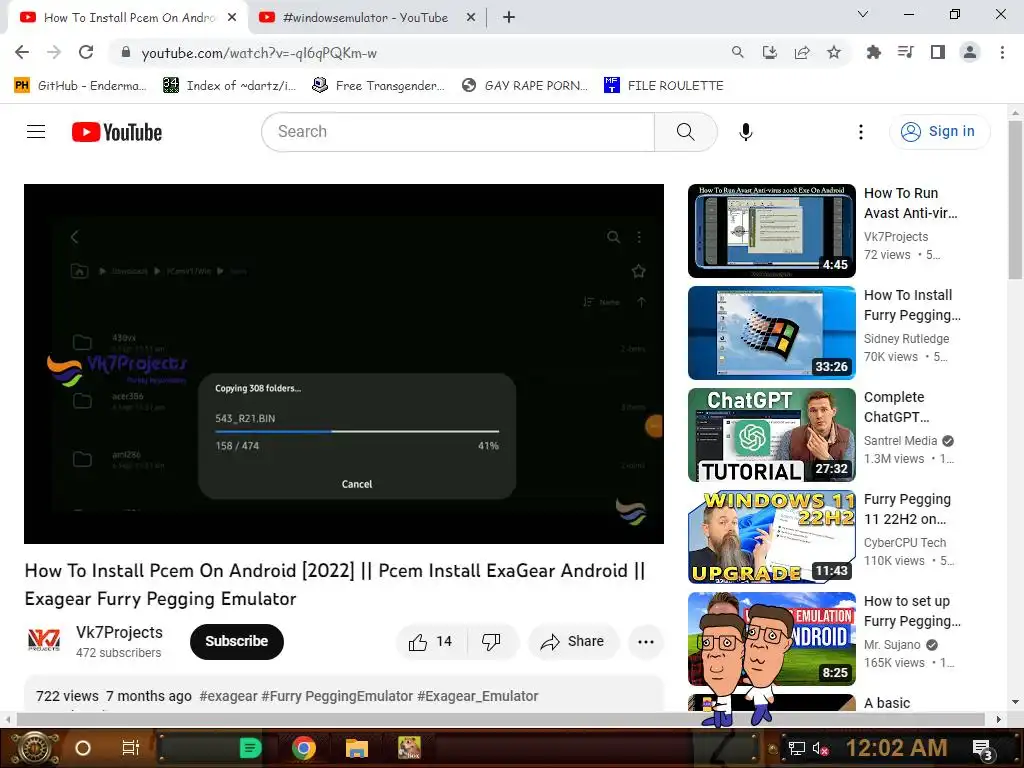The height and width of the screenshot is (768, 1024).
Task: Go back to the previous page
Action: click(22, 52)
